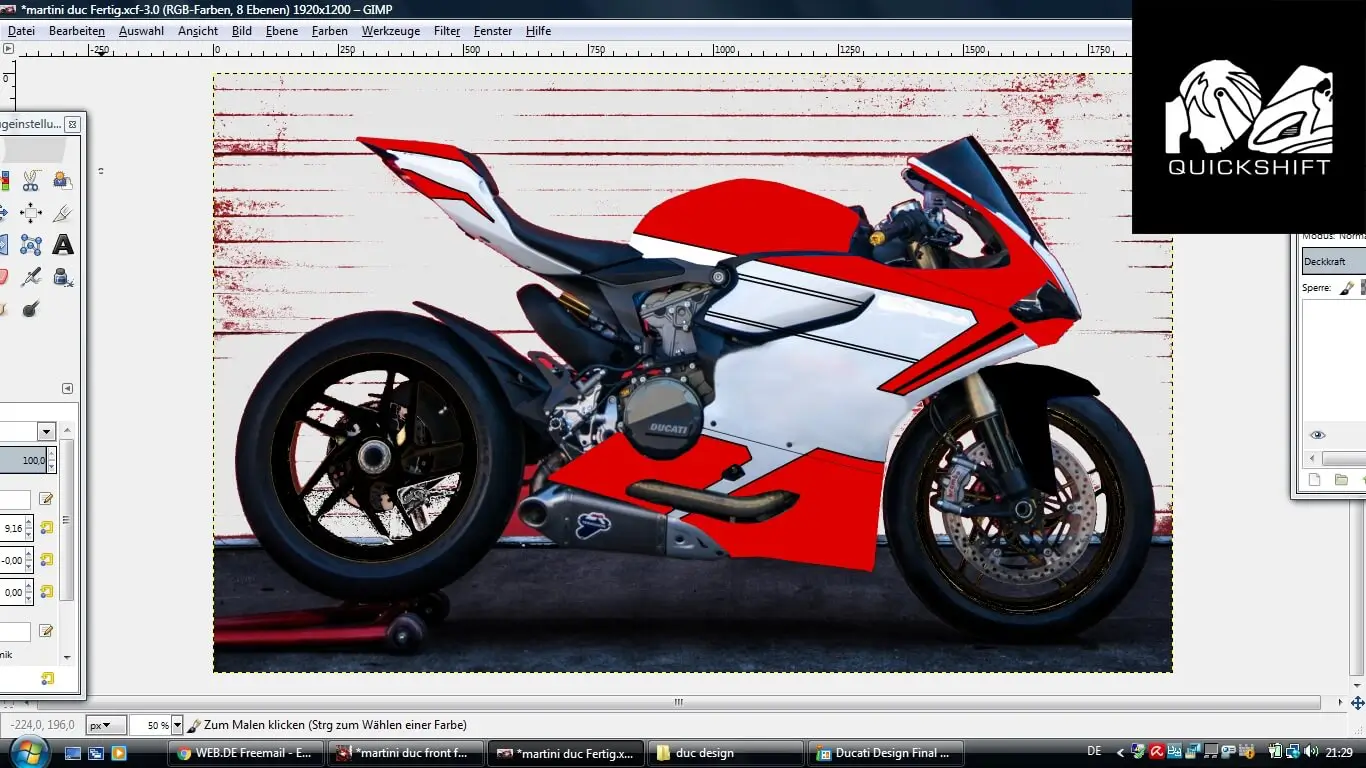Click the layer Deckkraft opacity slider
The height and width of the screenshot is (768, 1366).
point(1334,261)
